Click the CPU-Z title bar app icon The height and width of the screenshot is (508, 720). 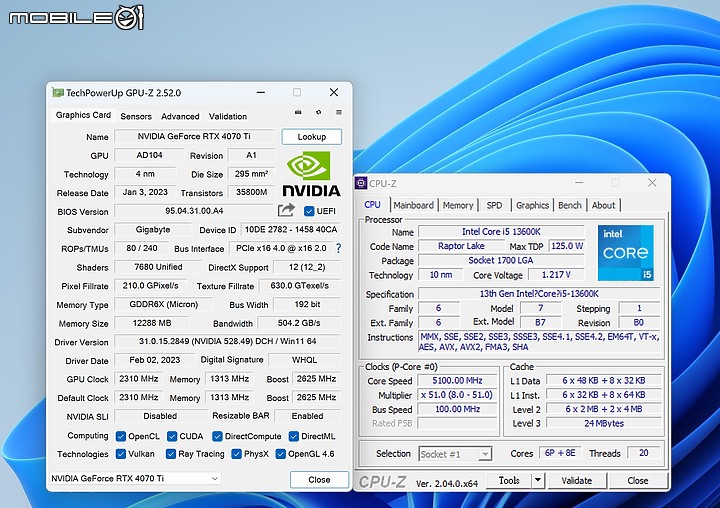coord(361,183)
